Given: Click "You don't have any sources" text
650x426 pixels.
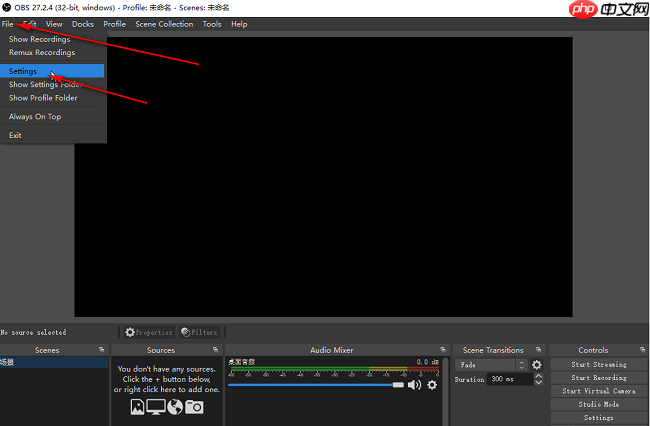Looking at the screenshot, I should tap(166, 369).
